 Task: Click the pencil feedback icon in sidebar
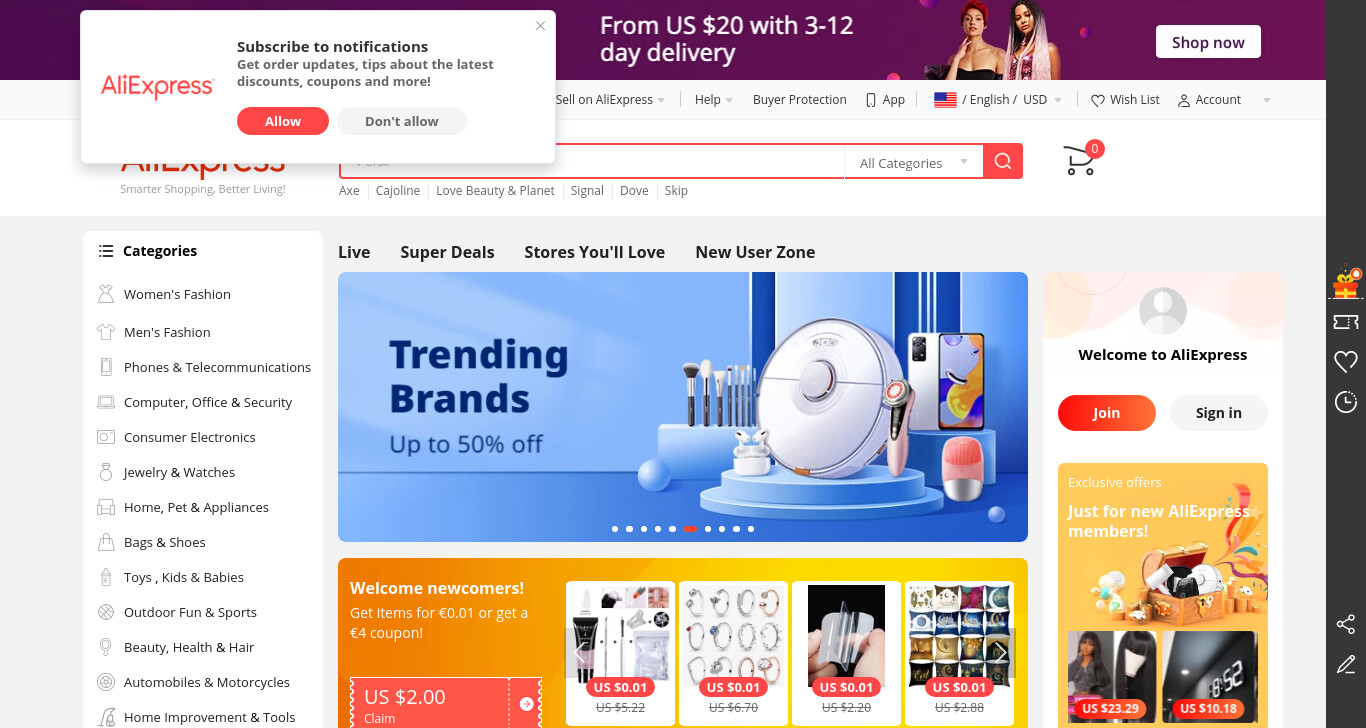[1346, 664]
